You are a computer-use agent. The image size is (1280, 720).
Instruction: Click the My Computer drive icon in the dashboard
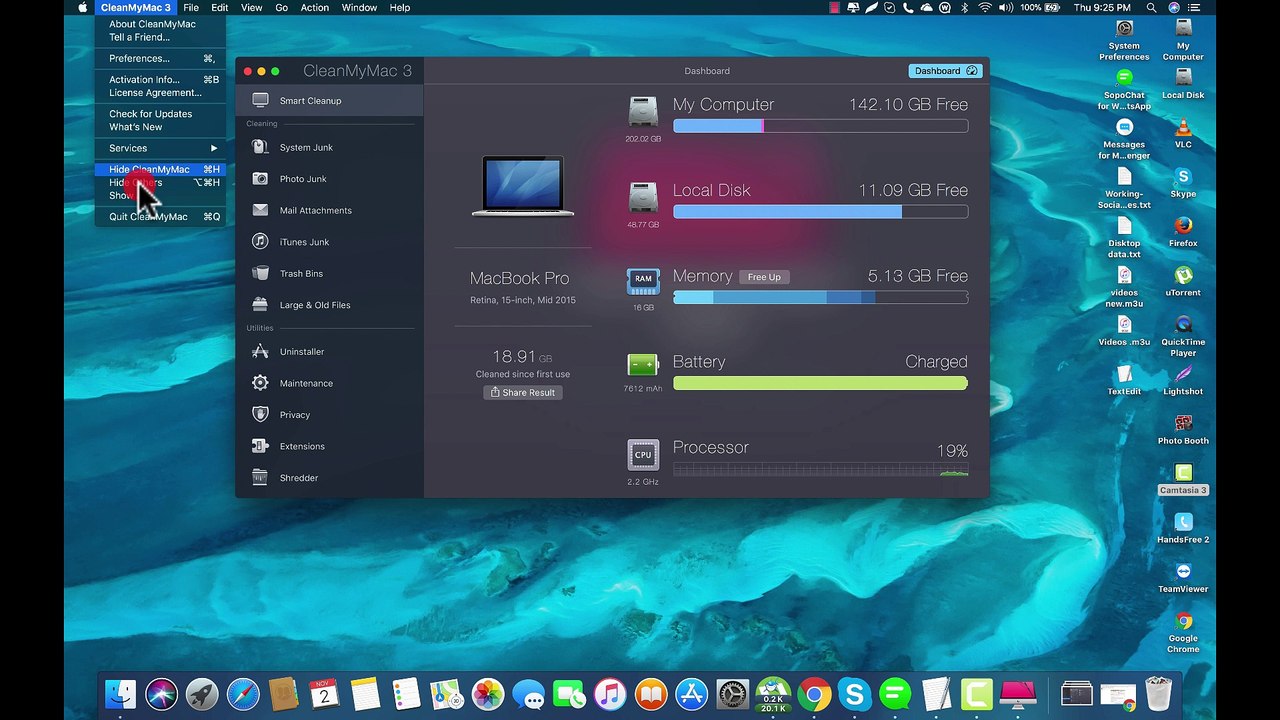[x=643, y=112]
